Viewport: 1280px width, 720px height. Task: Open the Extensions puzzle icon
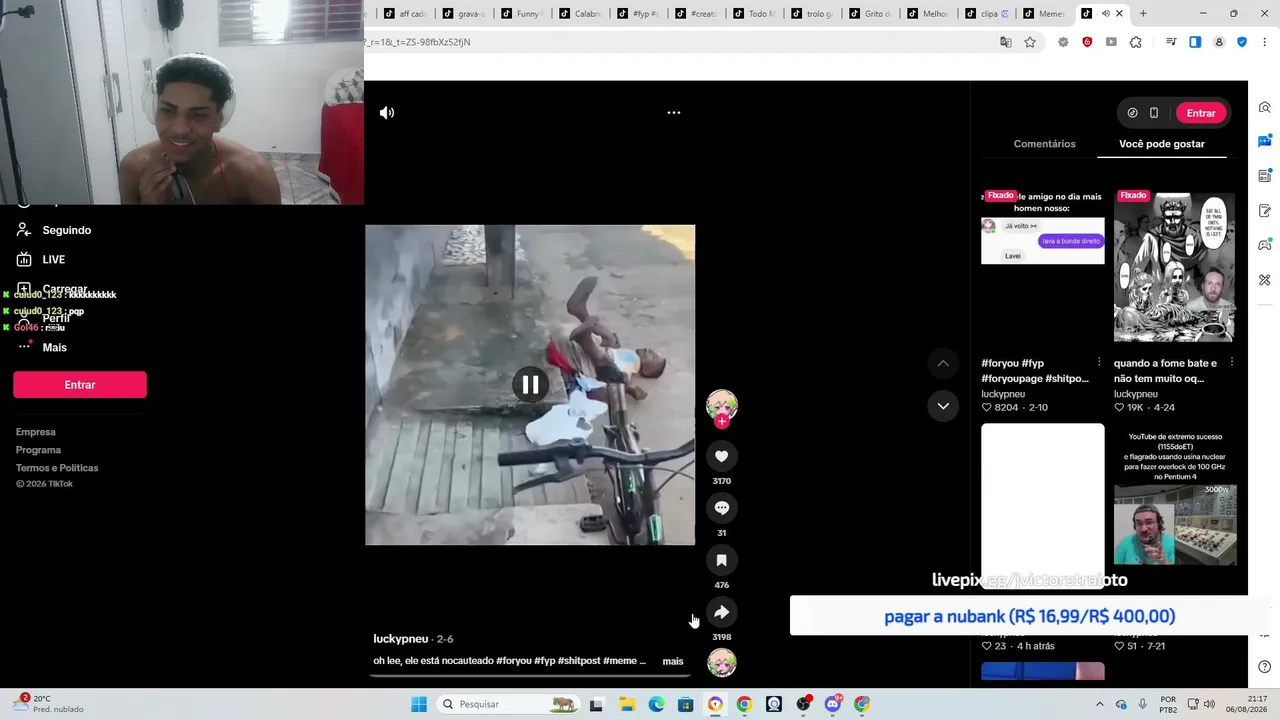click(x=1136, y=42)
